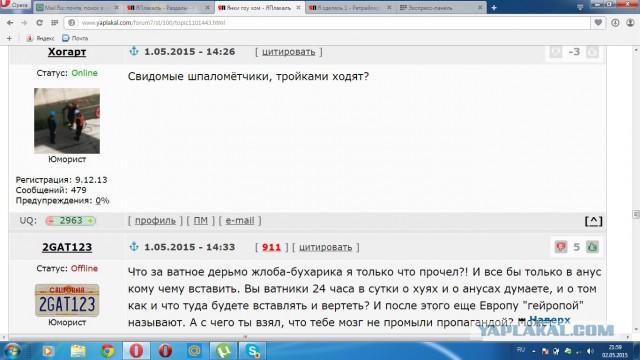Image resolution: width=640 pixels, height=360 pixels.
Task: Add page to bookmarks with heart icon
Action: click(598, 23)
